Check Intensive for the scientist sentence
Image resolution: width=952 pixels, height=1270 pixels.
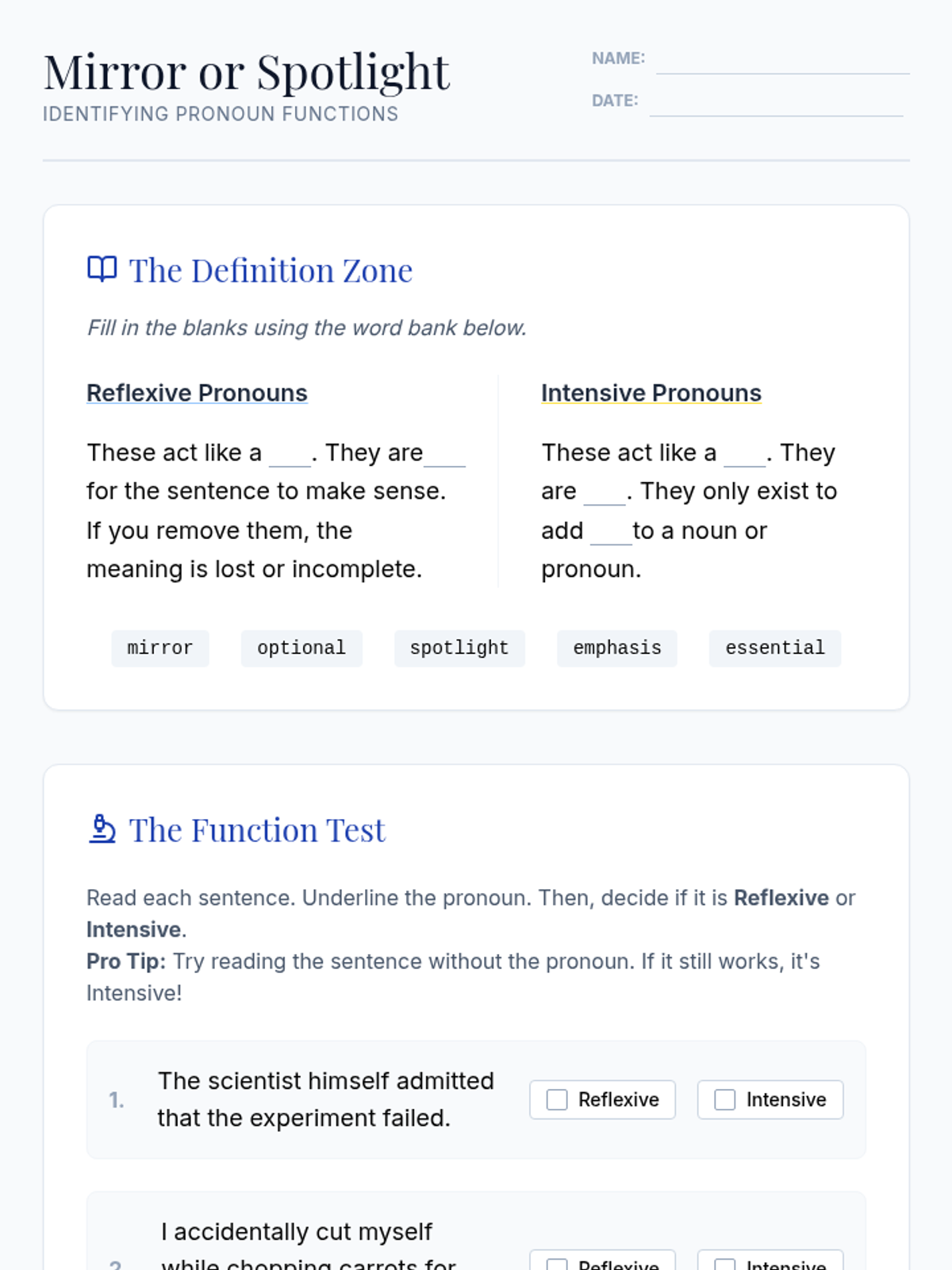click(724, 1099)
